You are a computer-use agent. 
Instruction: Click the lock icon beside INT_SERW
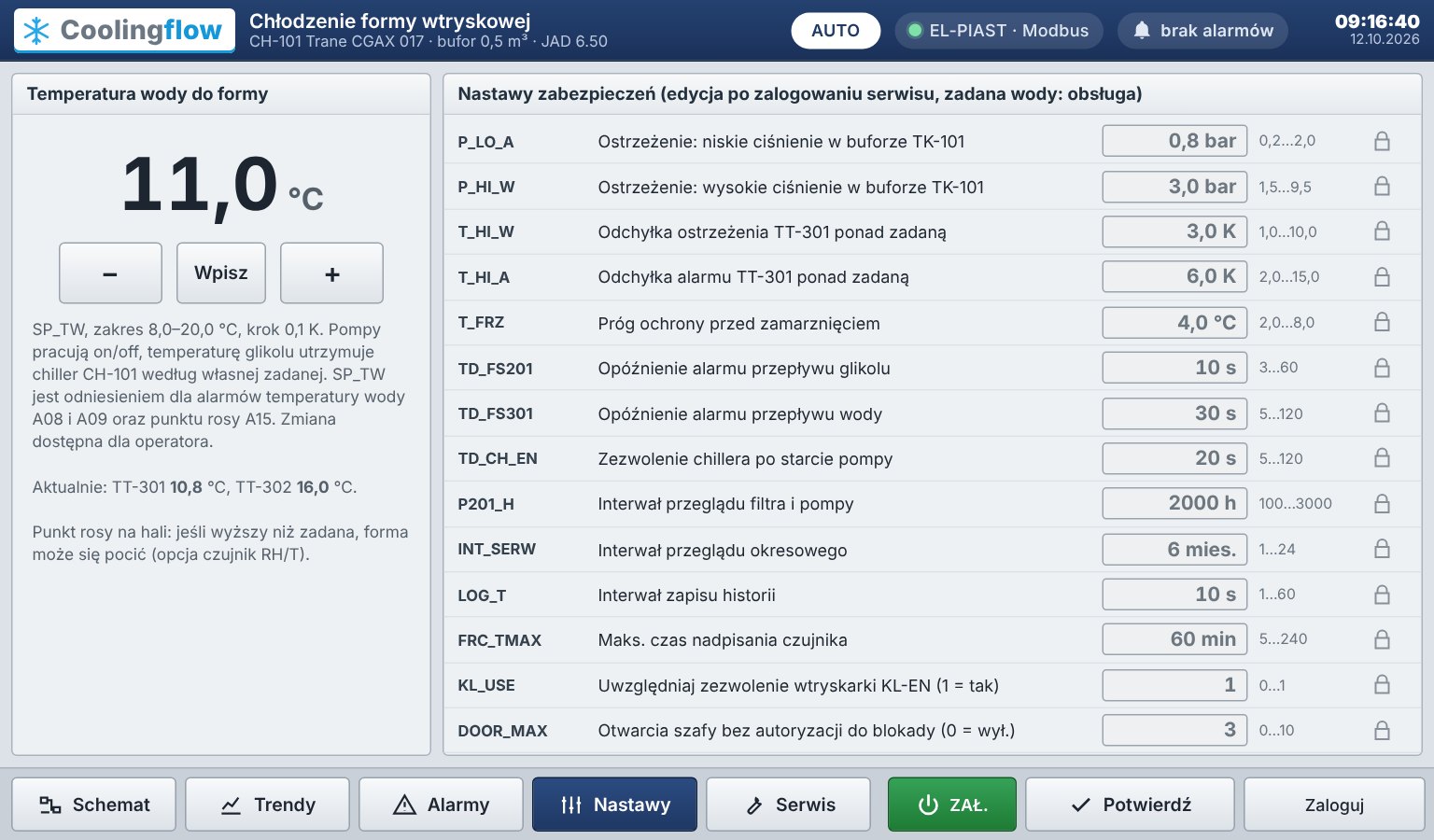1382,549
